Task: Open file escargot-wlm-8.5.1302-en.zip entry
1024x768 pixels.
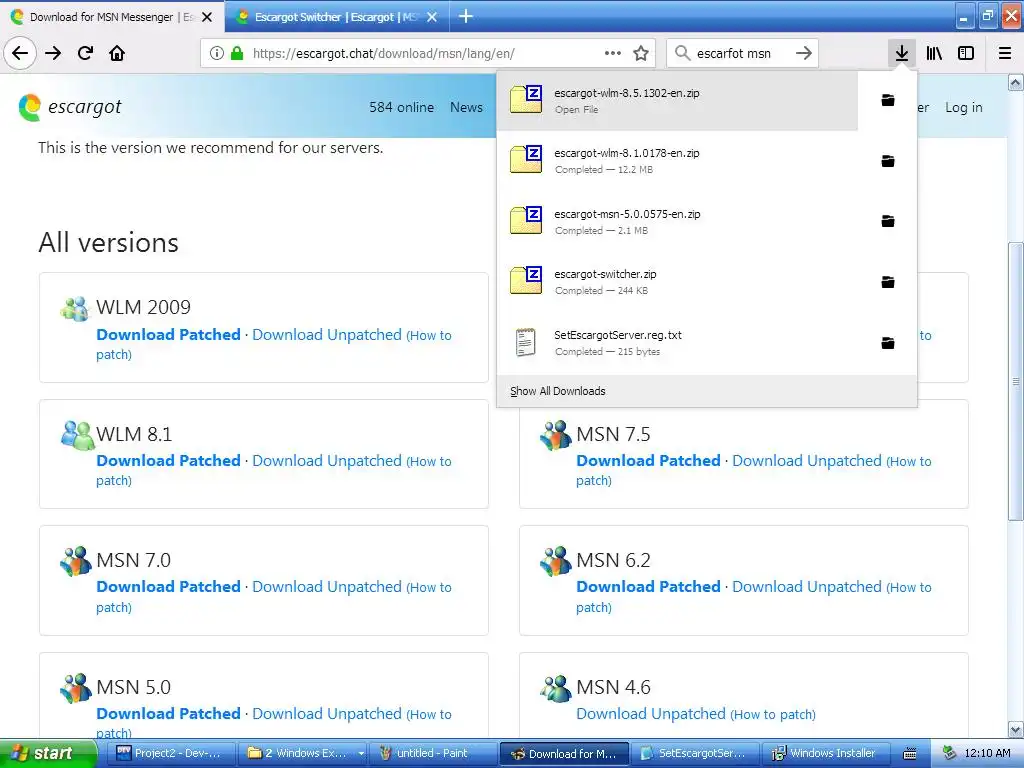Action: point(677,101)
